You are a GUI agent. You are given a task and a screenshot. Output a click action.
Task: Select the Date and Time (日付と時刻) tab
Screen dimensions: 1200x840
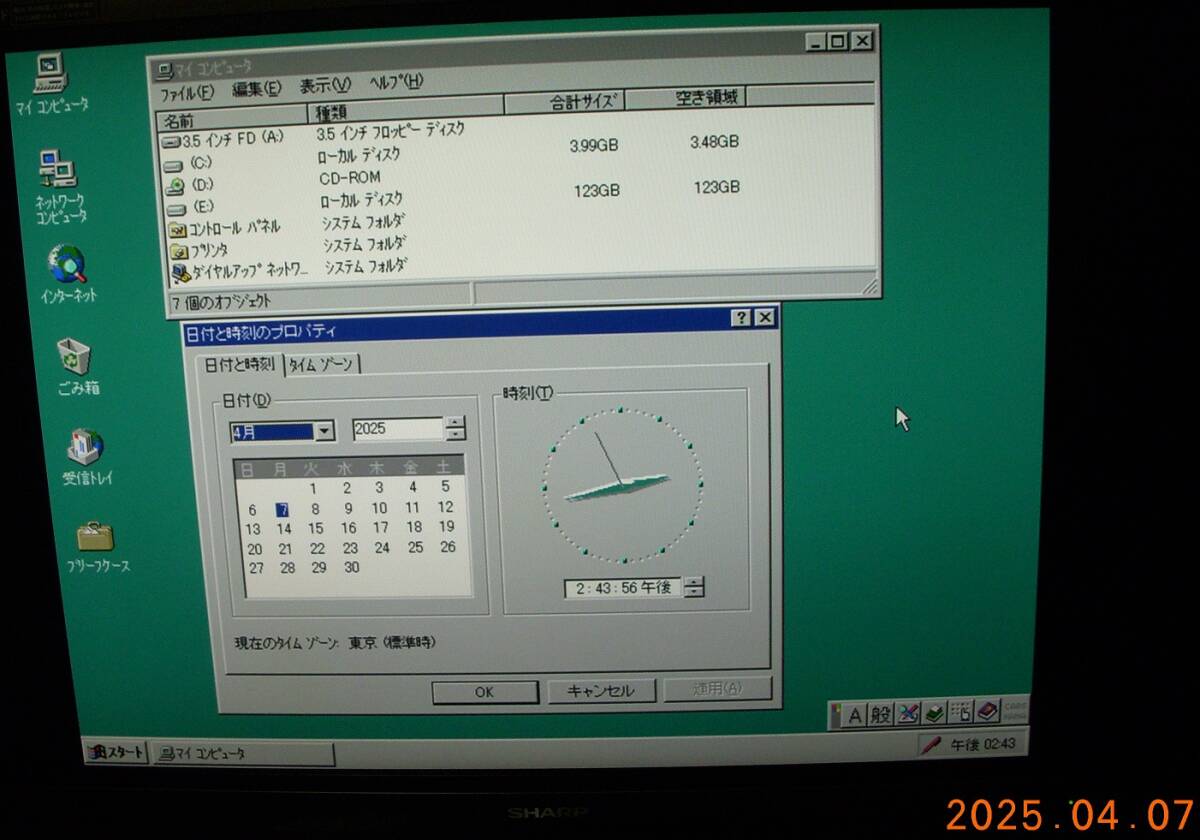coord(239,365)
